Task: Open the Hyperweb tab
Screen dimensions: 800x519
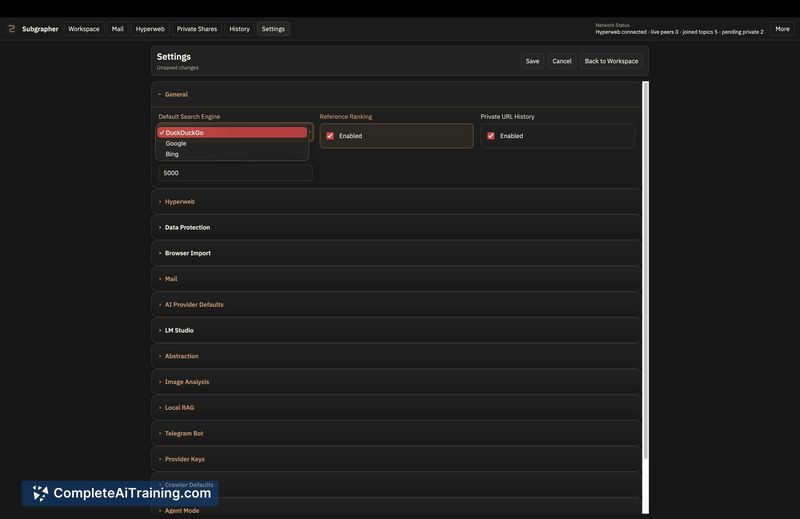Action: (150, 29)
